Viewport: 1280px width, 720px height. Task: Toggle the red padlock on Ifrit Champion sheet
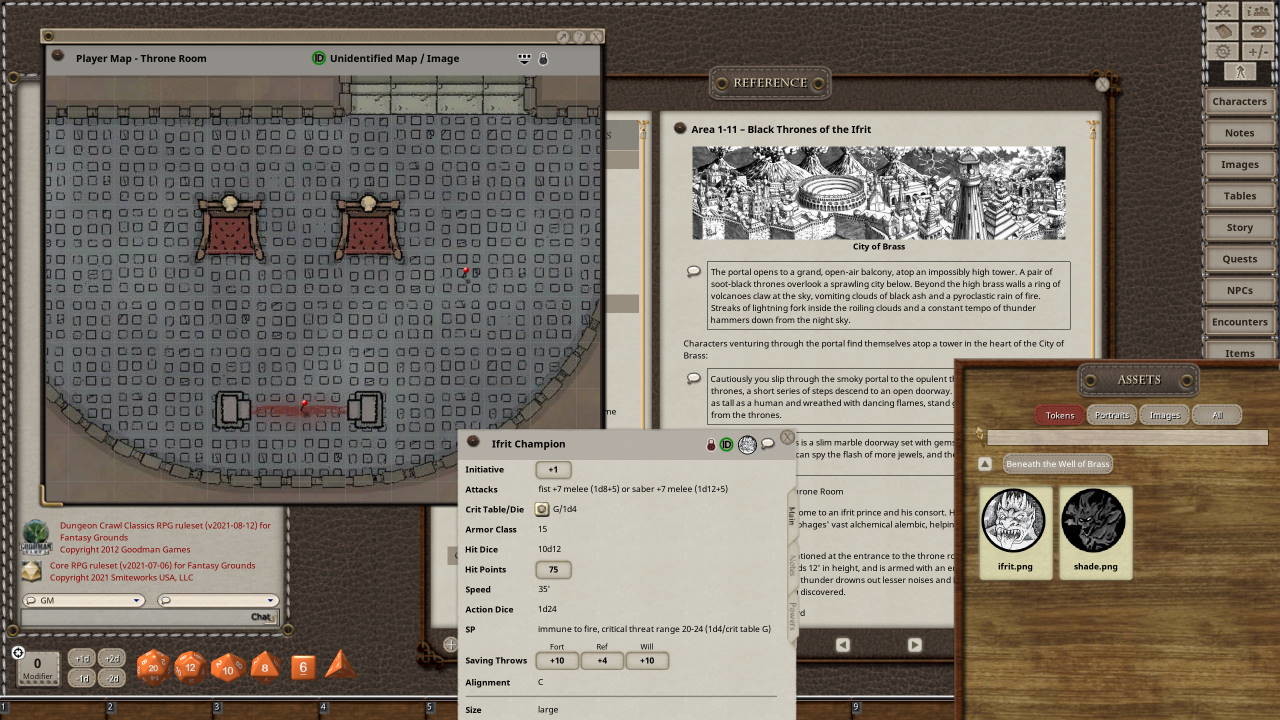(x=711, y=444)
